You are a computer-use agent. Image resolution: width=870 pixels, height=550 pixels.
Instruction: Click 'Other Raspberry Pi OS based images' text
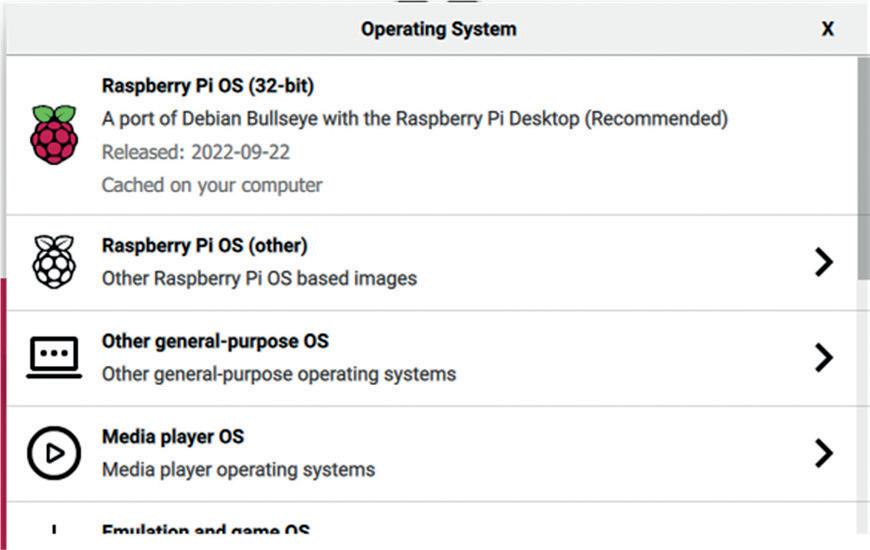pos(259,279)
